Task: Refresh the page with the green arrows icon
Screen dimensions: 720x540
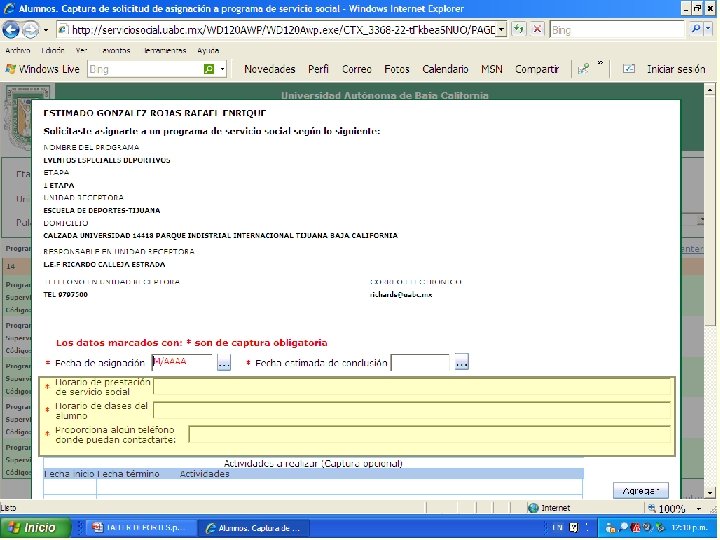Action: point(519,30)
